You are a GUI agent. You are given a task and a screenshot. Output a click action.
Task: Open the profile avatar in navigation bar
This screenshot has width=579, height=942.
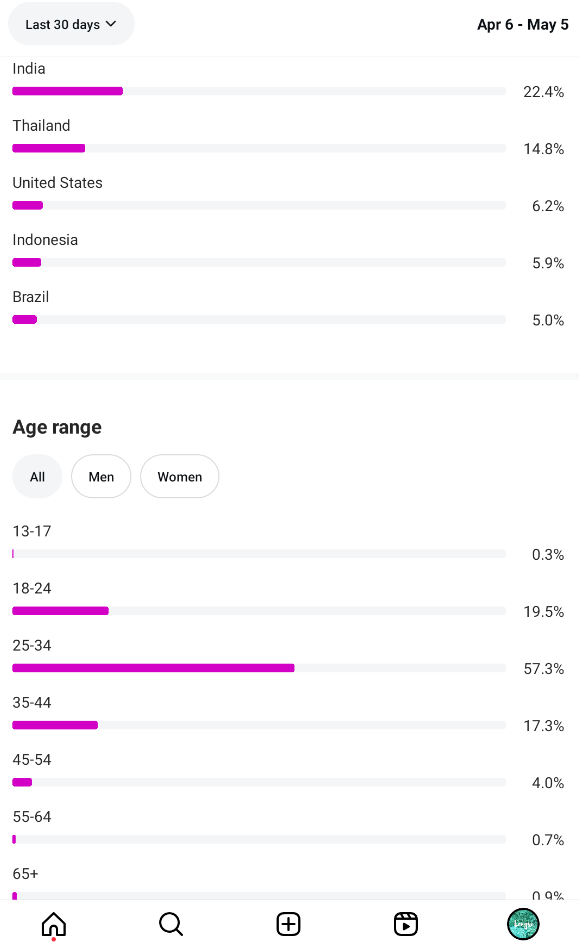pyautogui.click(x=523, y=924)
